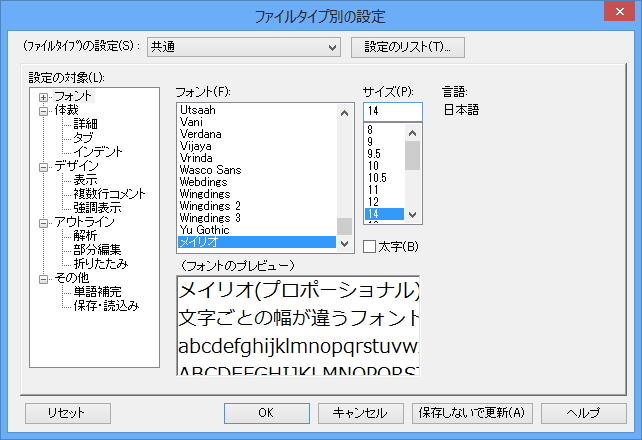
Task: Choose Yu Gothic font
Action: click(257, 230)
